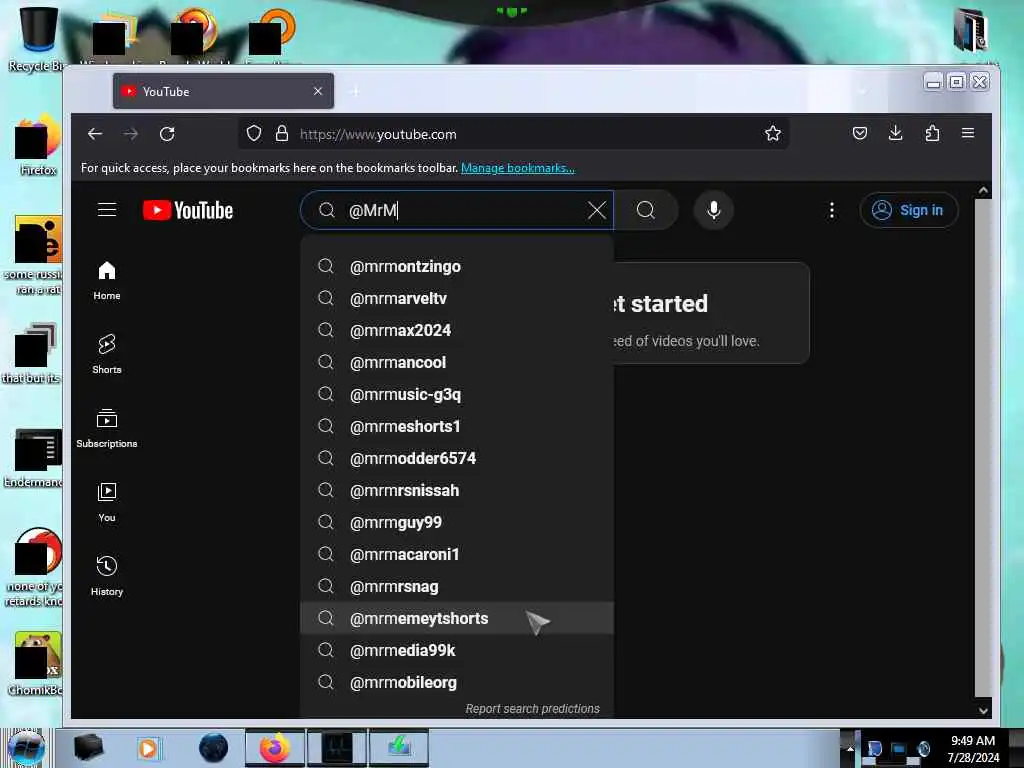Open the You section in sidebar
The width and height of the screenshot is (1024, 768).
107,502
